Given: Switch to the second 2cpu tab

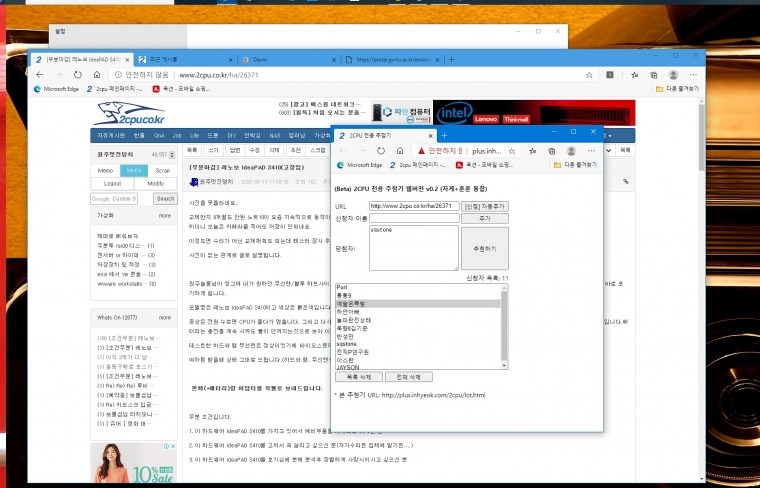Looking at the screenshot, I should click(185, 60).
